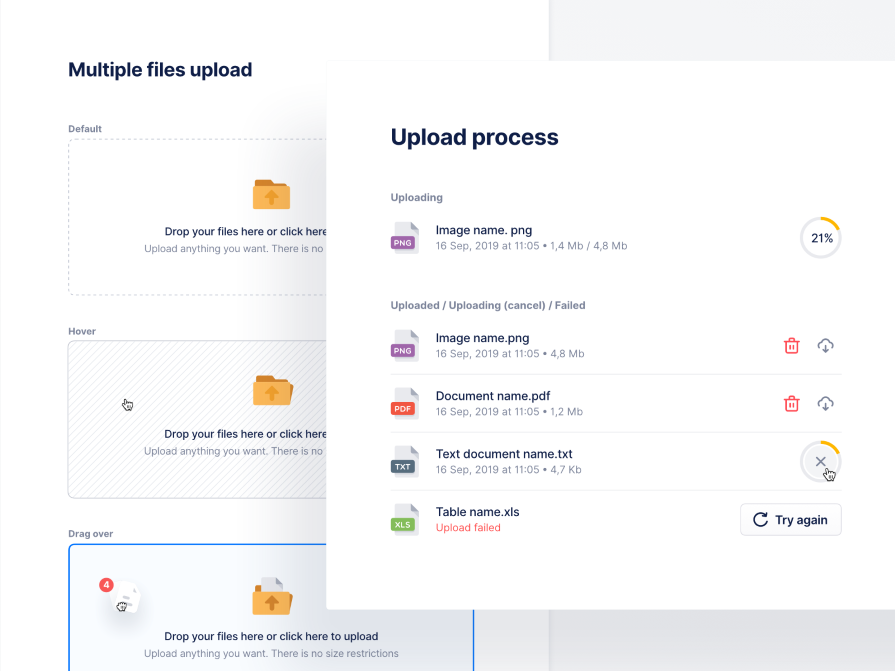Open the Document name.pdf file name
Screen dimensions: 895x671
493,396
